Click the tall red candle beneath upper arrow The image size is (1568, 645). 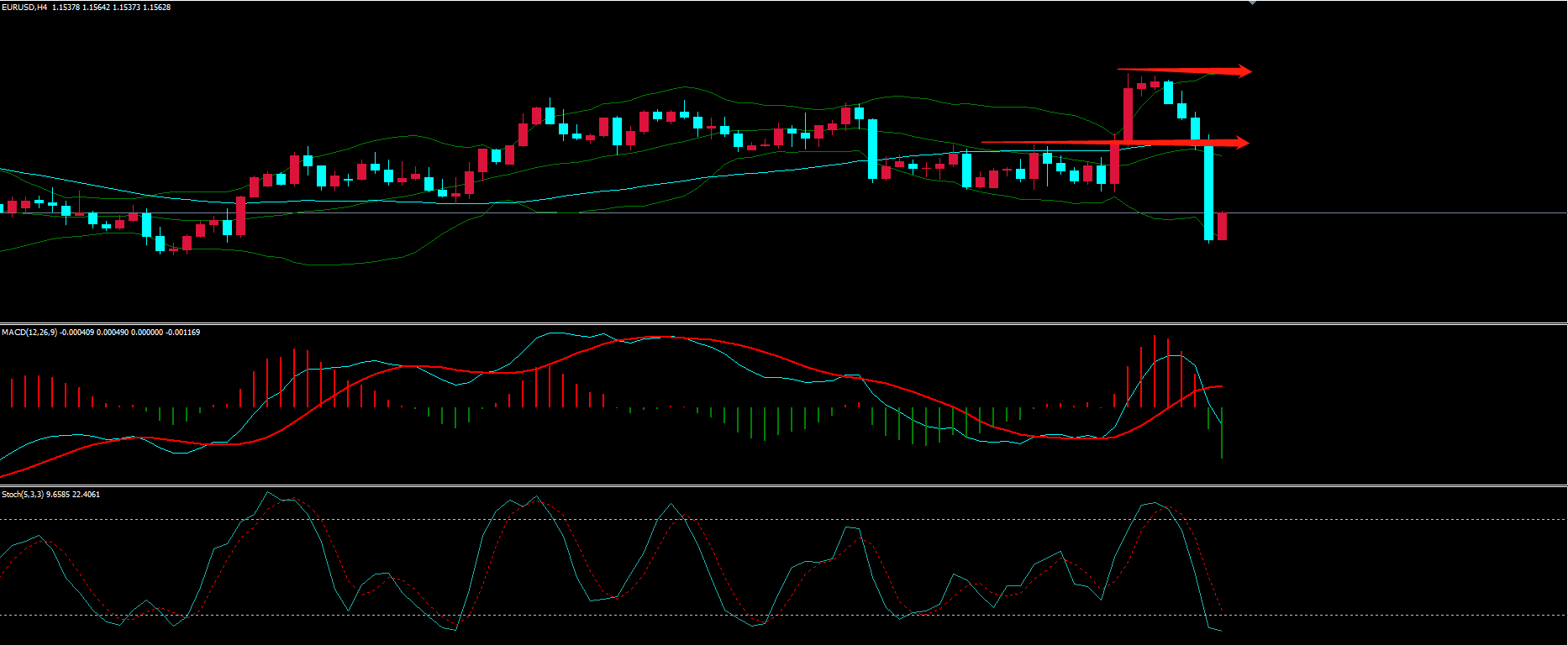(x=1128, y=113)
